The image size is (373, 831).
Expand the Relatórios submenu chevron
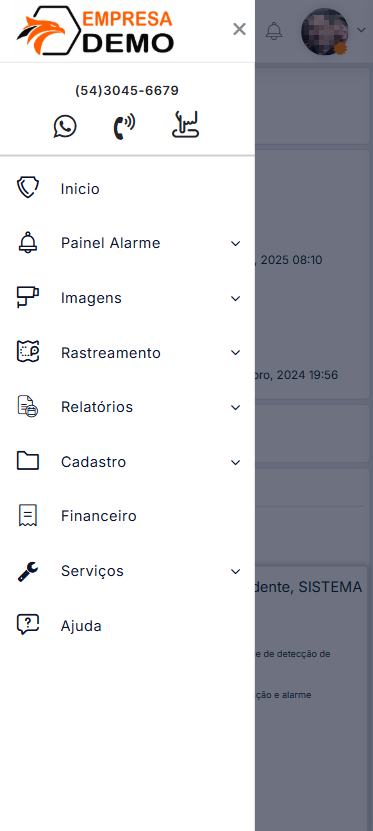(235, 408)
